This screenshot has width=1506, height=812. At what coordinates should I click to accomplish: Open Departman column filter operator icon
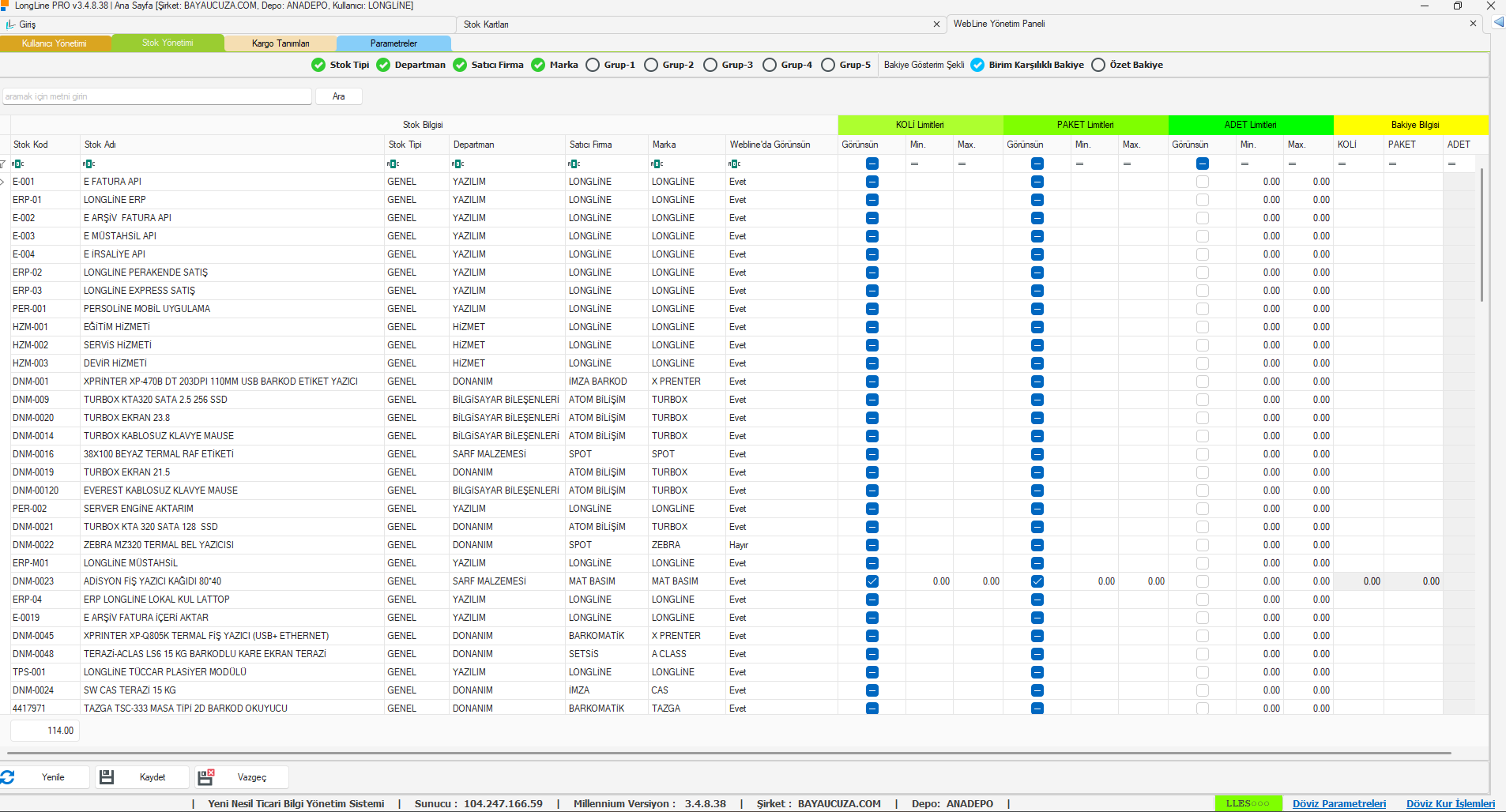457,164
